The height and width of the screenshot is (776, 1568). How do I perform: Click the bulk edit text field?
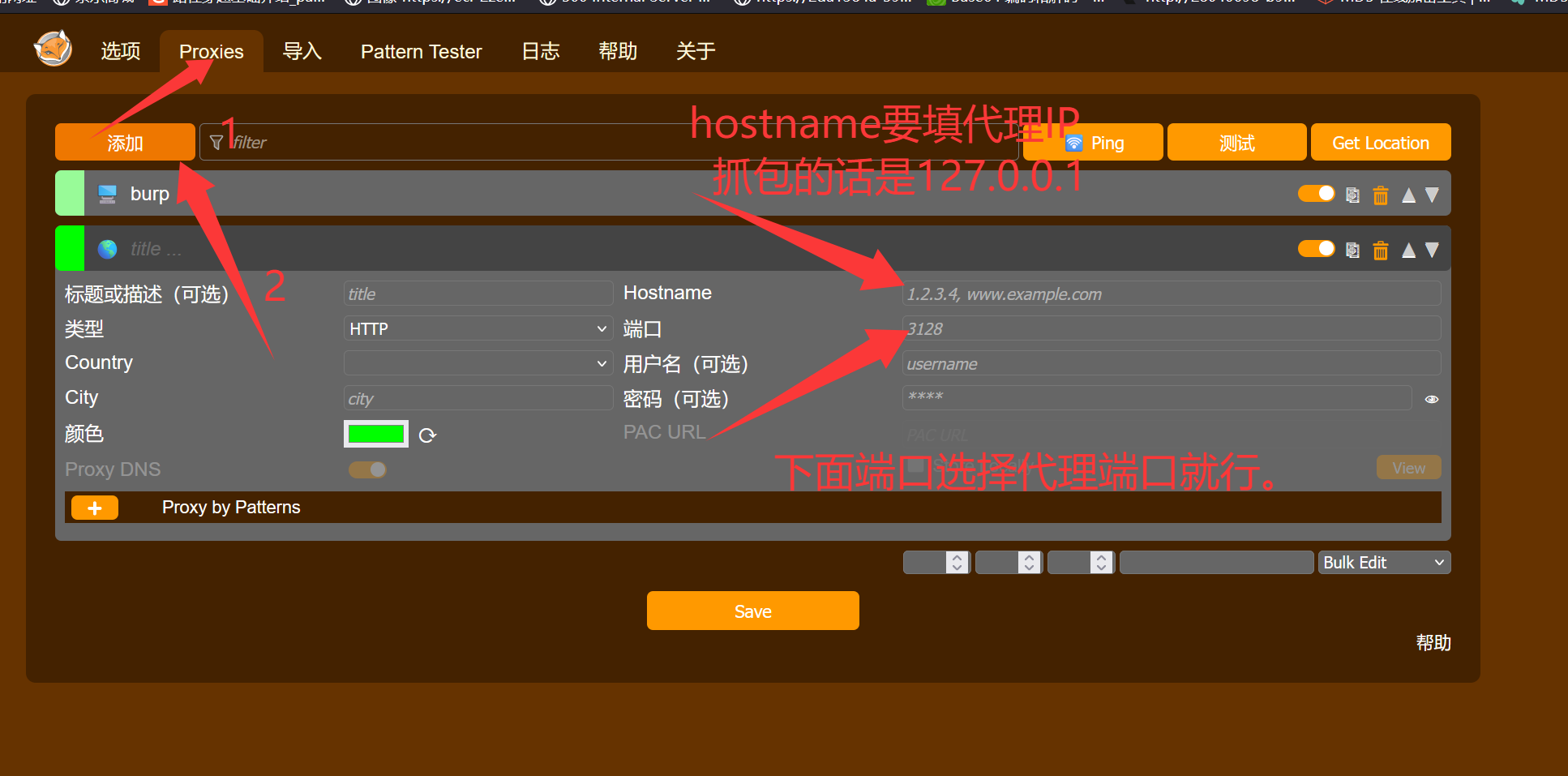pyautogui.click(x=1217, y=563)
